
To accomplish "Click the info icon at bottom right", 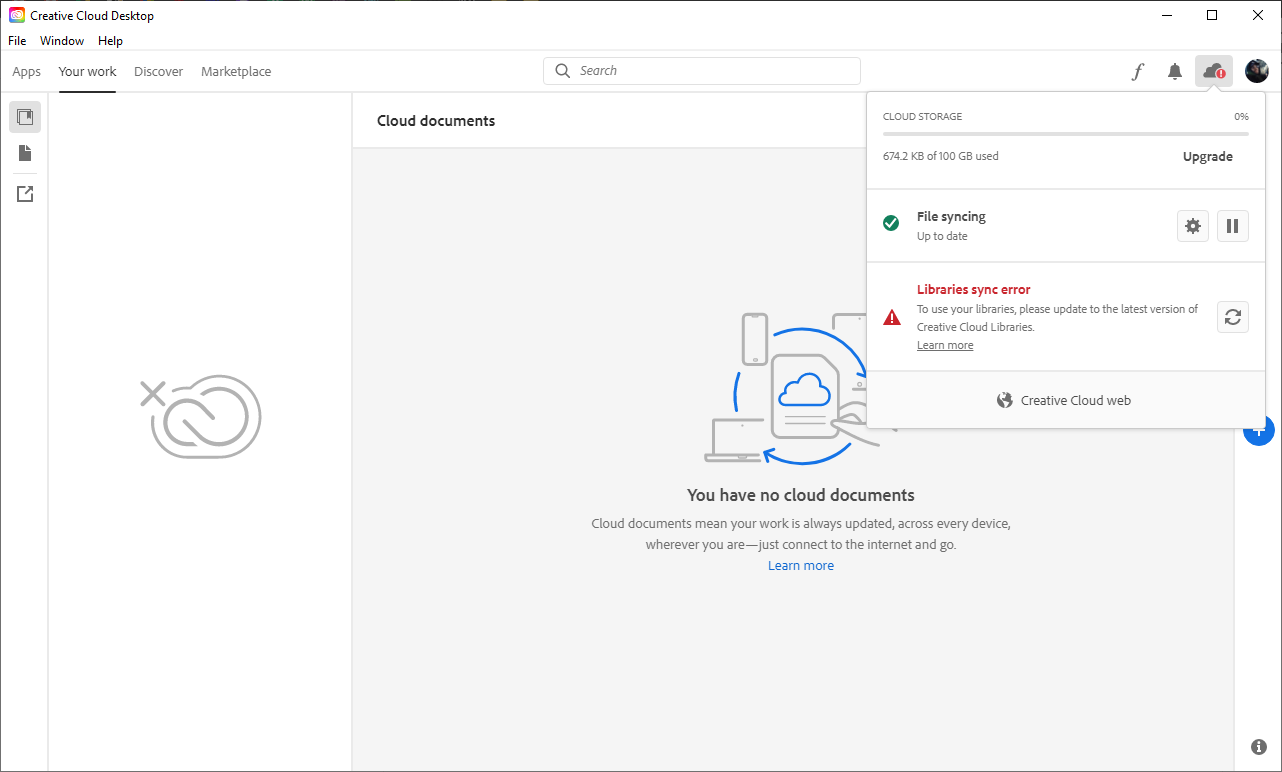I will [1259, 747].
